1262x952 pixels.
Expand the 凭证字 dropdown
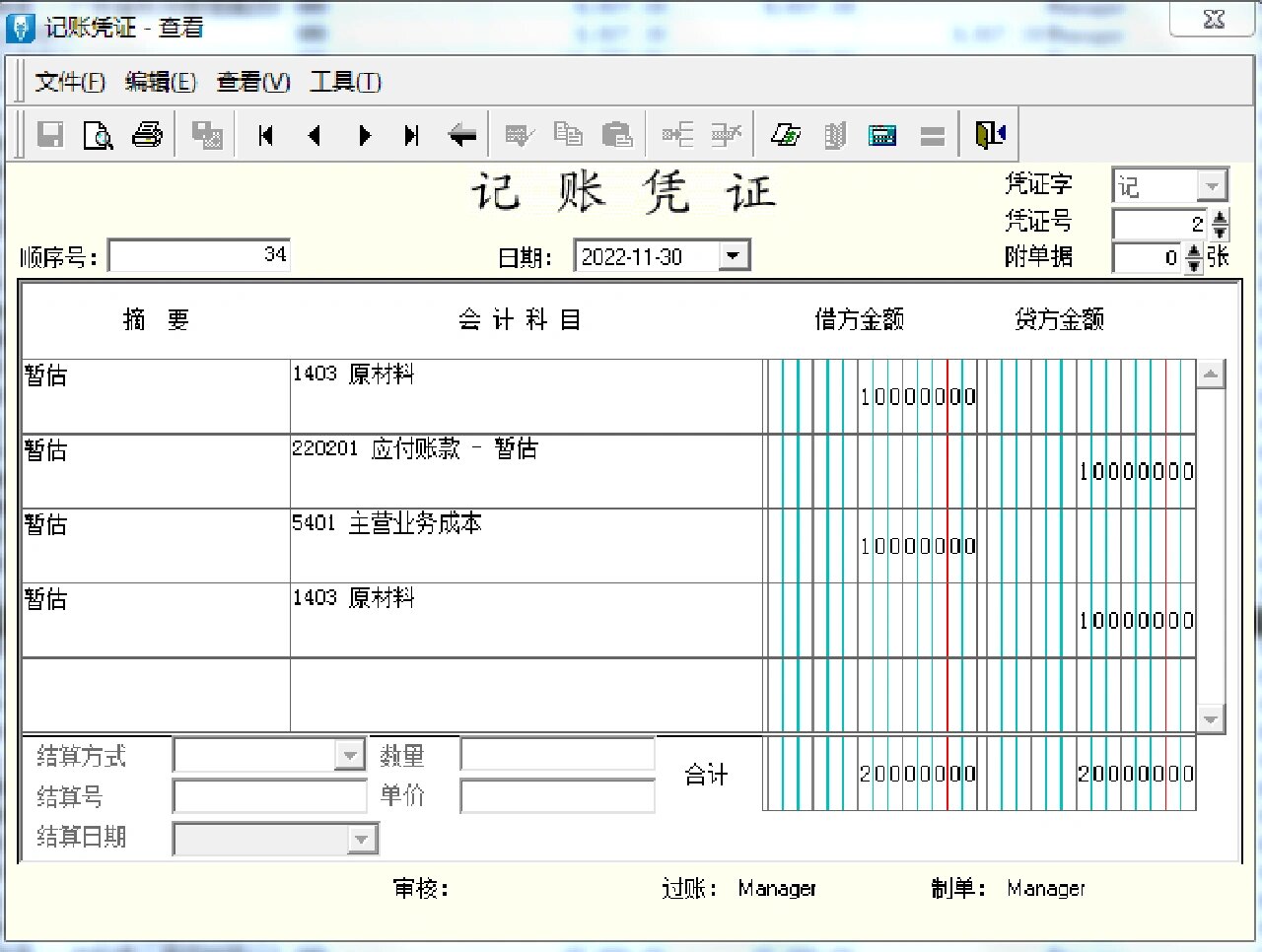pos(1212,185)
